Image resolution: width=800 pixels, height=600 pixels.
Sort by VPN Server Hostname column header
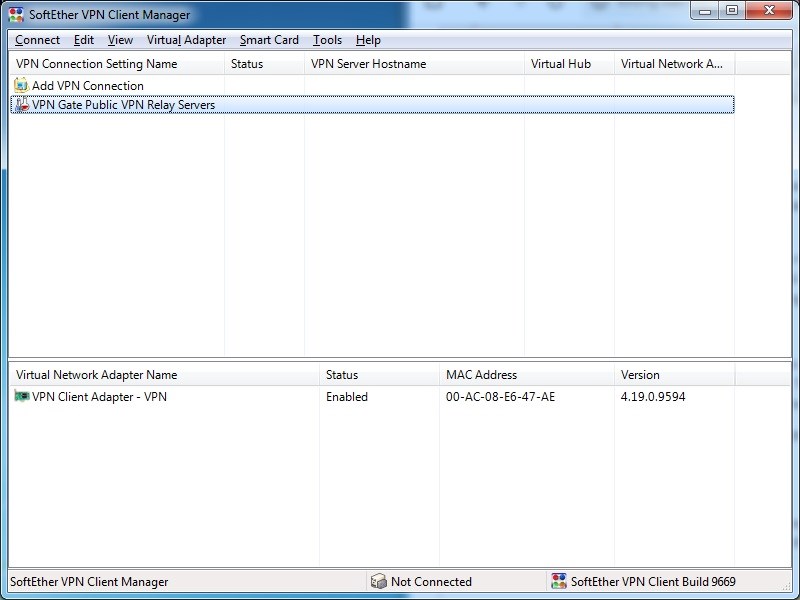point(368,64)
